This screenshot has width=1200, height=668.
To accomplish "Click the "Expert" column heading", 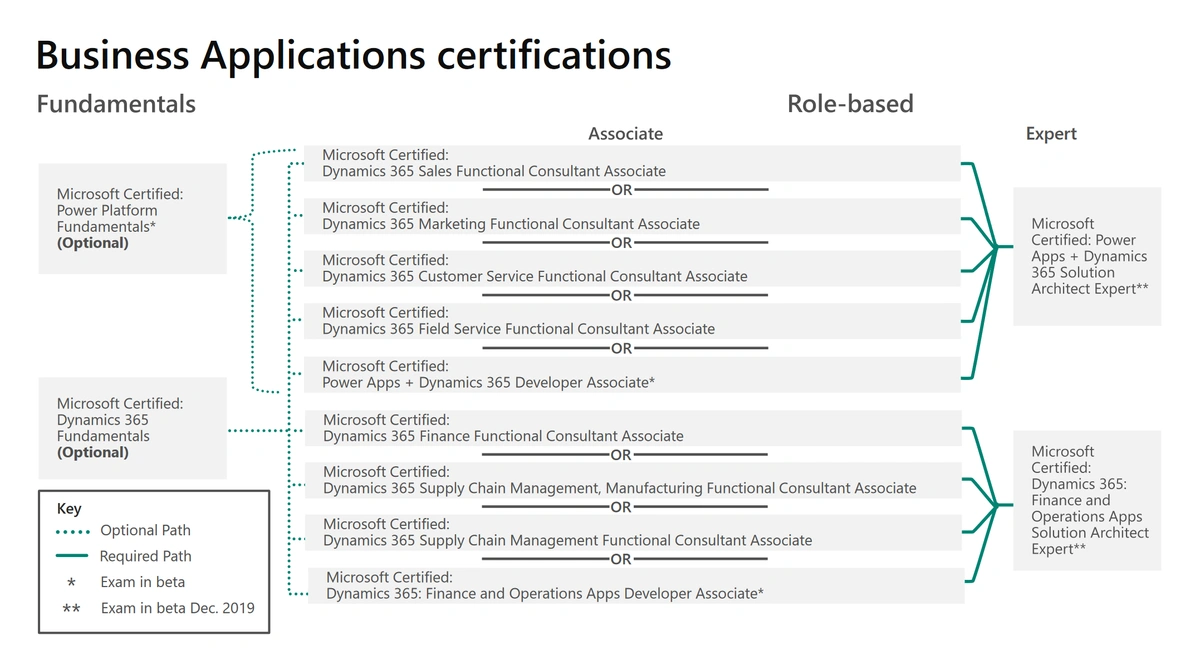I will tap(1051, 134).
